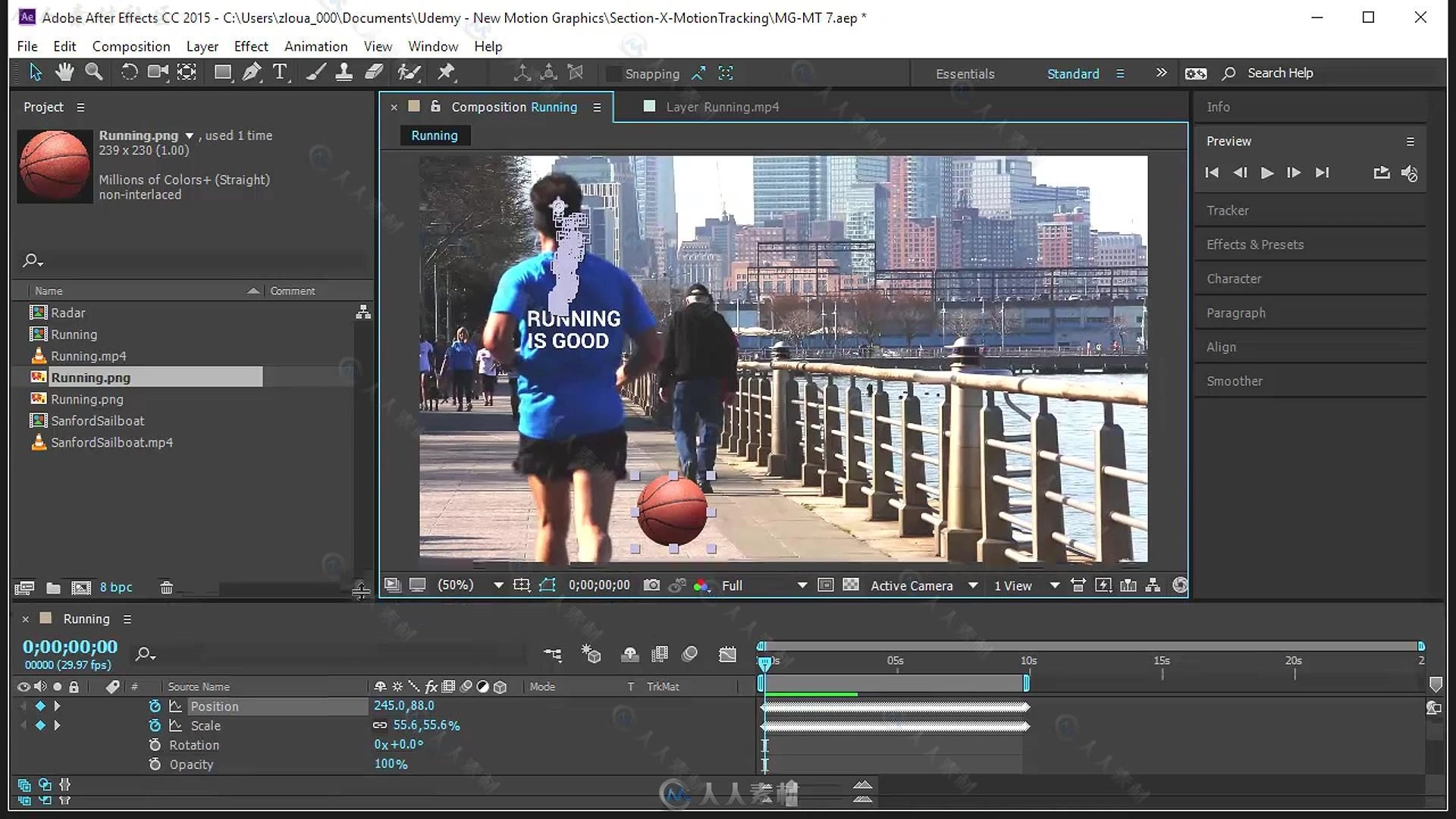The image size is (1456, 819).
Task: Select the Hand tool
Action: [64, 72]
